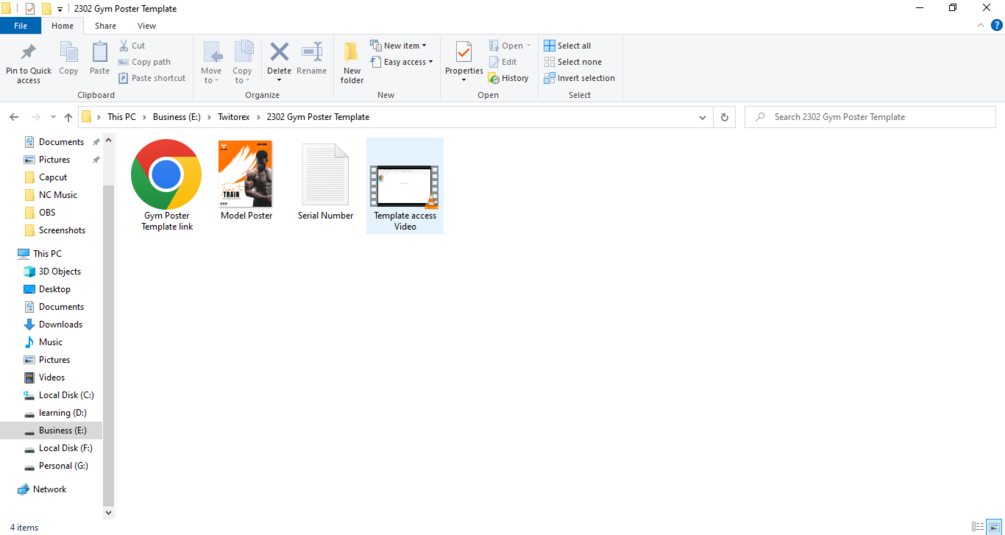The width and height of the screenshot is (1005, 535).
Task: Switch to the Home ribbon tab
Action: click(x=62, y=26)
